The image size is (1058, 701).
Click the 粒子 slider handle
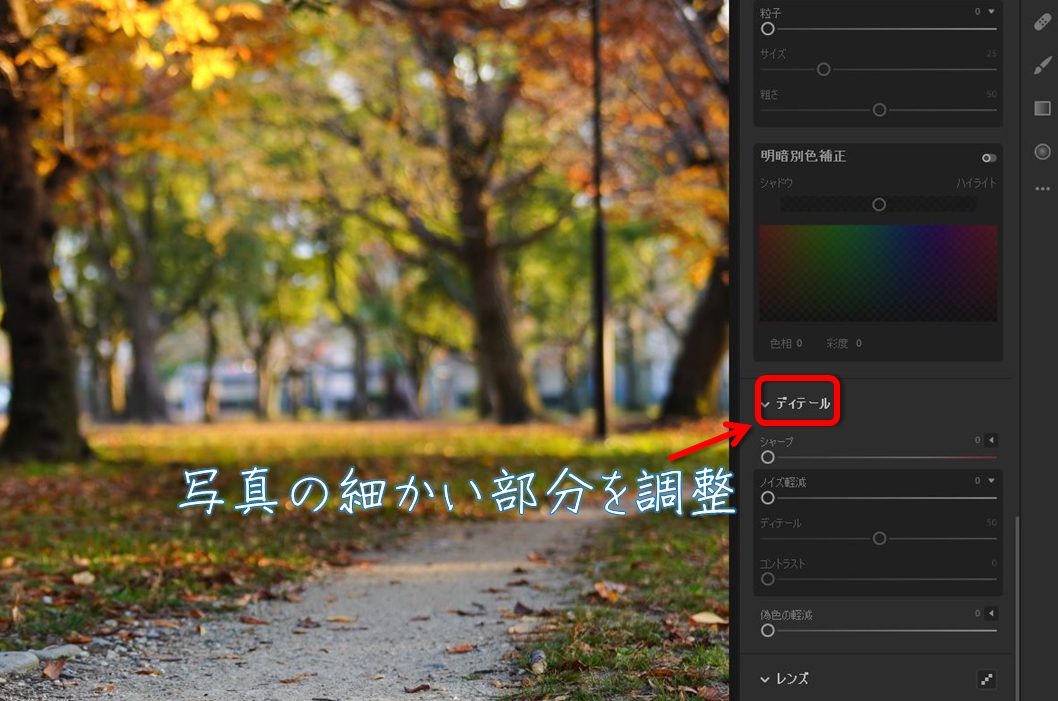coord(768,29)
